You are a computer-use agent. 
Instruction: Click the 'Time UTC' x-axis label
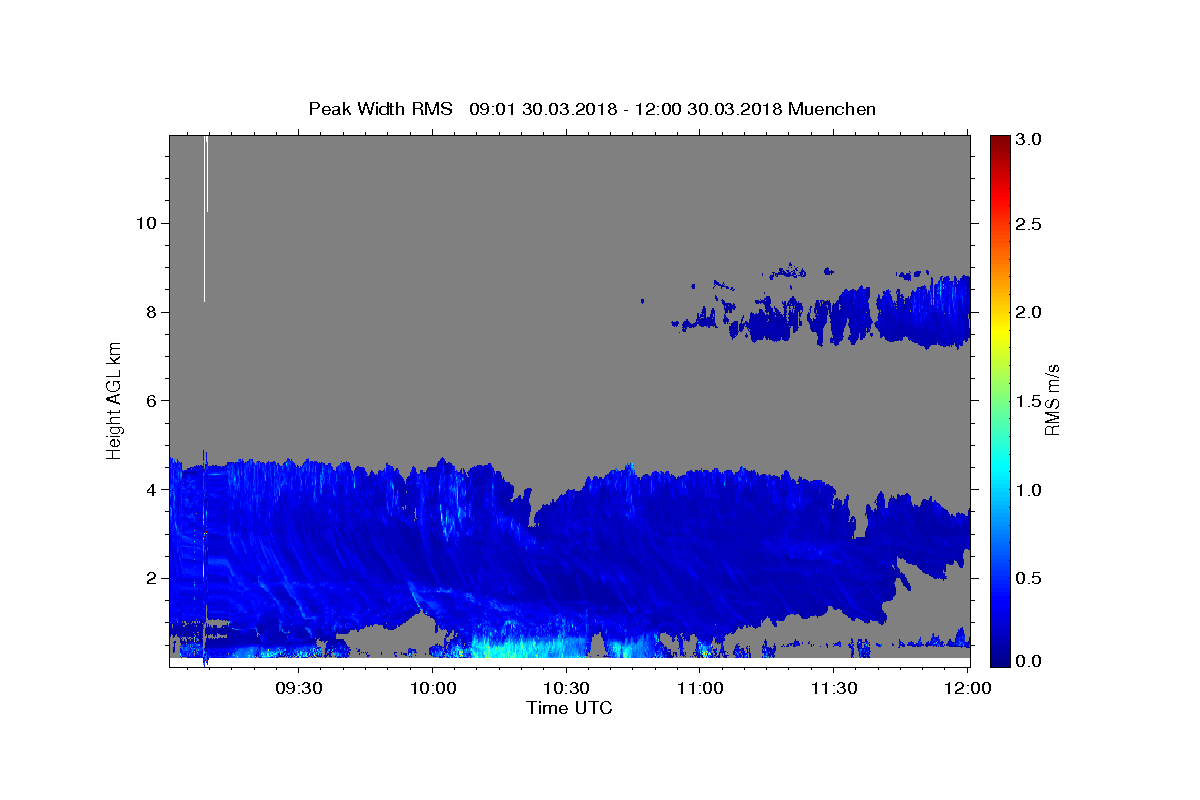(569, 708)
